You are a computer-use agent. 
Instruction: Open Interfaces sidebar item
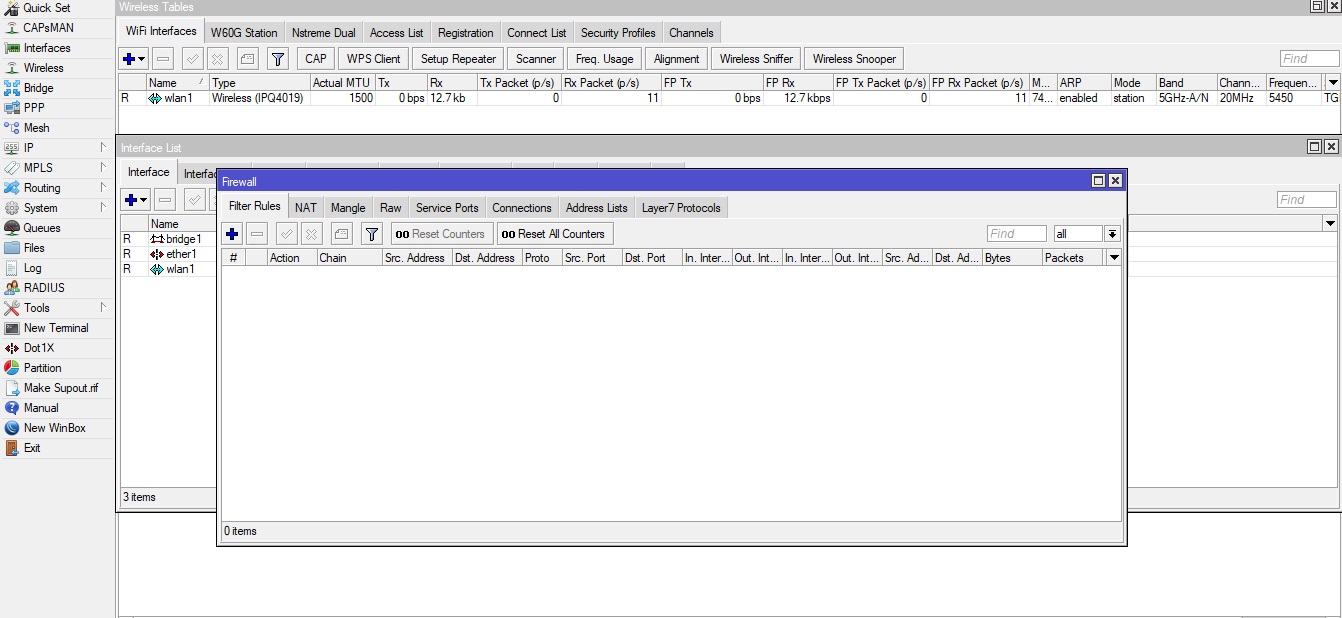coord(47,48)
